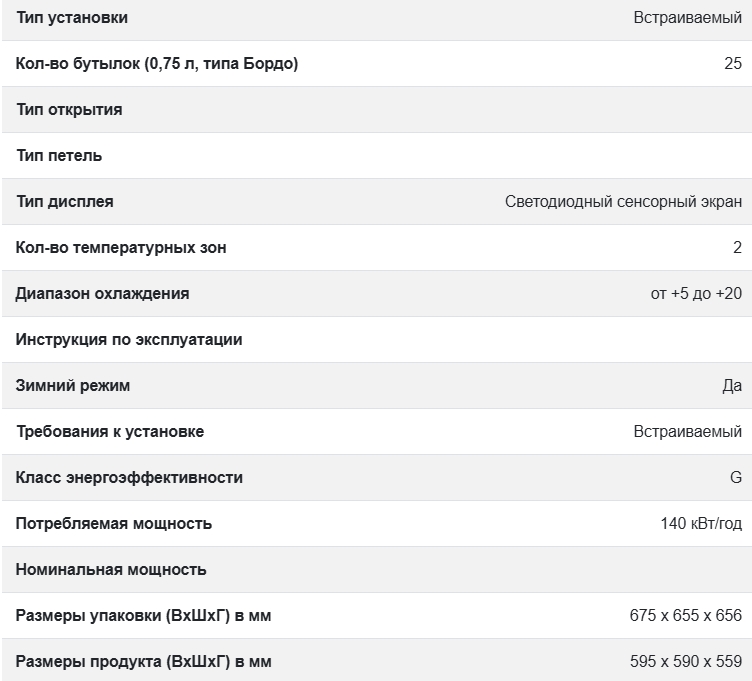
Task: Click the 'Класс энергоэффективности' label
Action: [129, 478]
